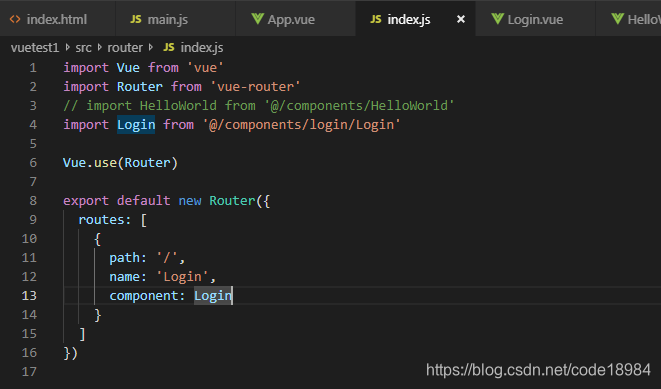Viewport: 661px width, 389px height.
Task: Expand breadcrumb arrow after vuetest1
Action: point(67,47)
